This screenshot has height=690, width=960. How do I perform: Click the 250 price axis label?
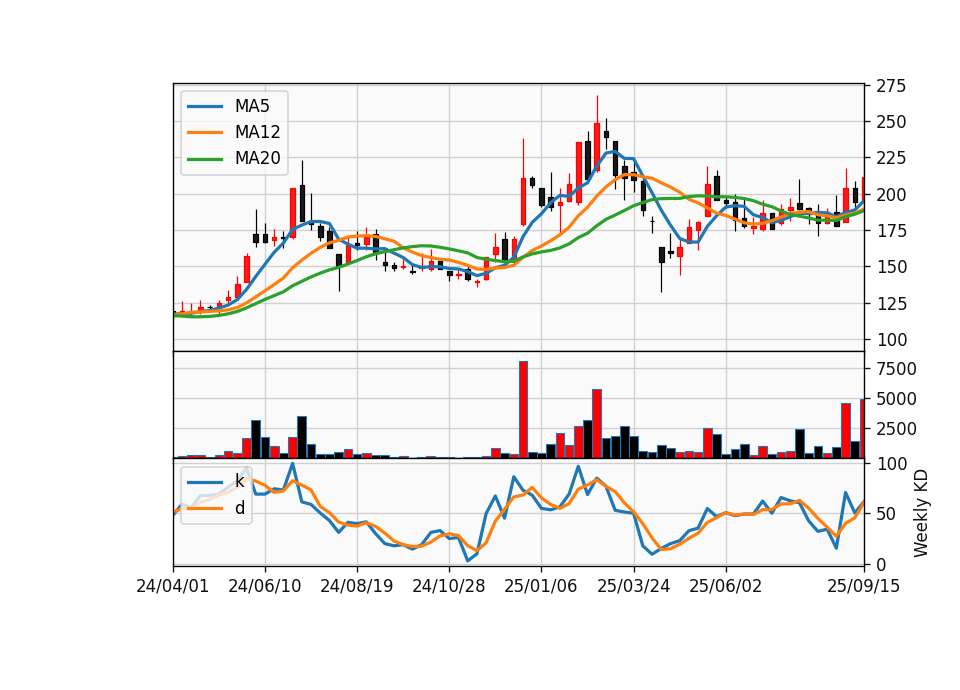tap(891, 122)
